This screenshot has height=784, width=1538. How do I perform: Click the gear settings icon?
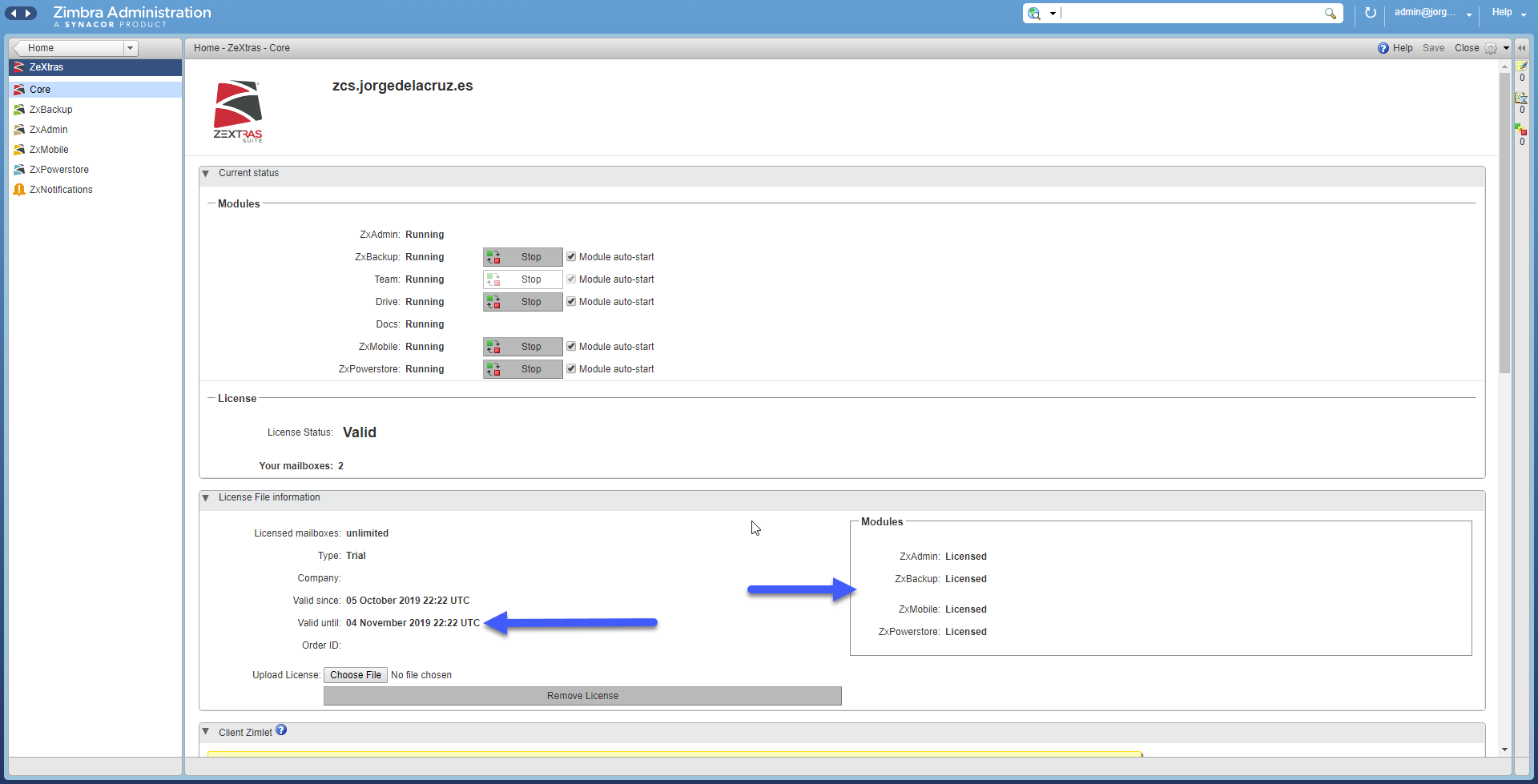coord(1491,48)
